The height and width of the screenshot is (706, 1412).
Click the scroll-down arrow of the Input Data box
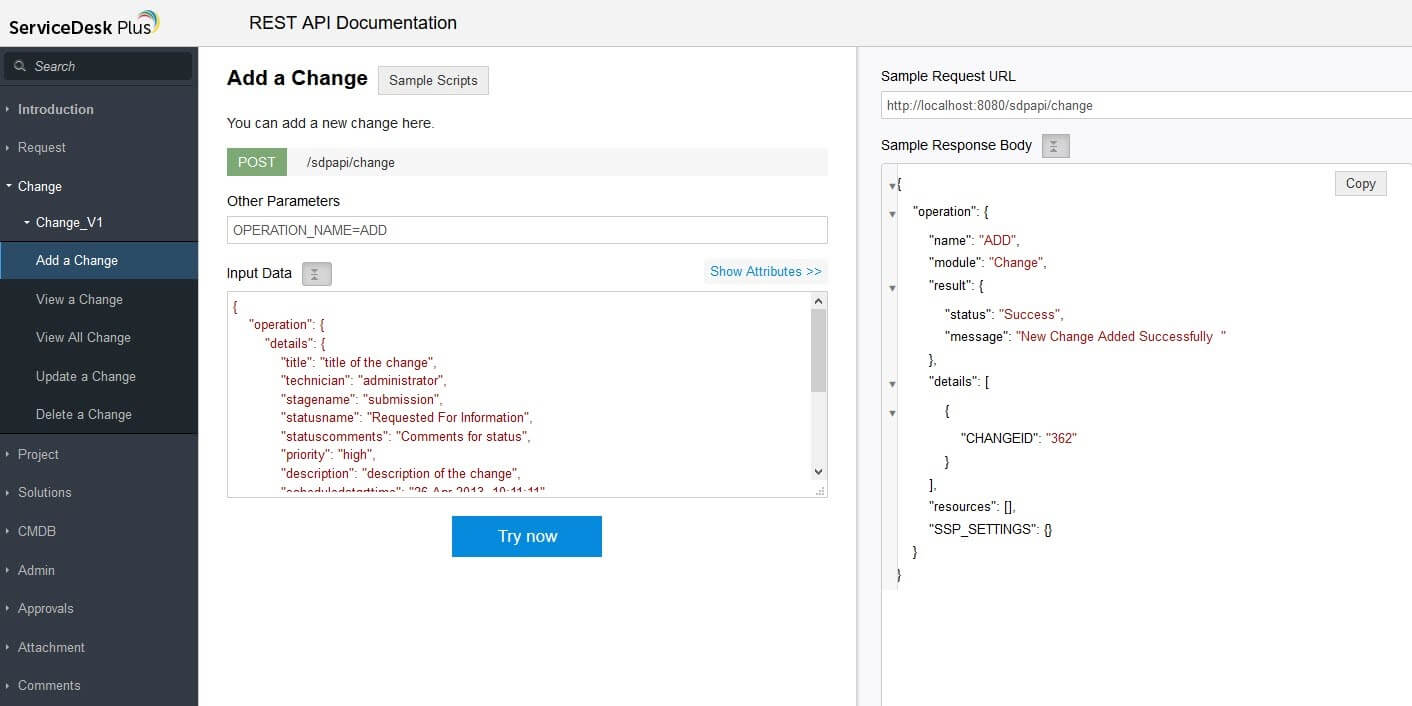818,472
